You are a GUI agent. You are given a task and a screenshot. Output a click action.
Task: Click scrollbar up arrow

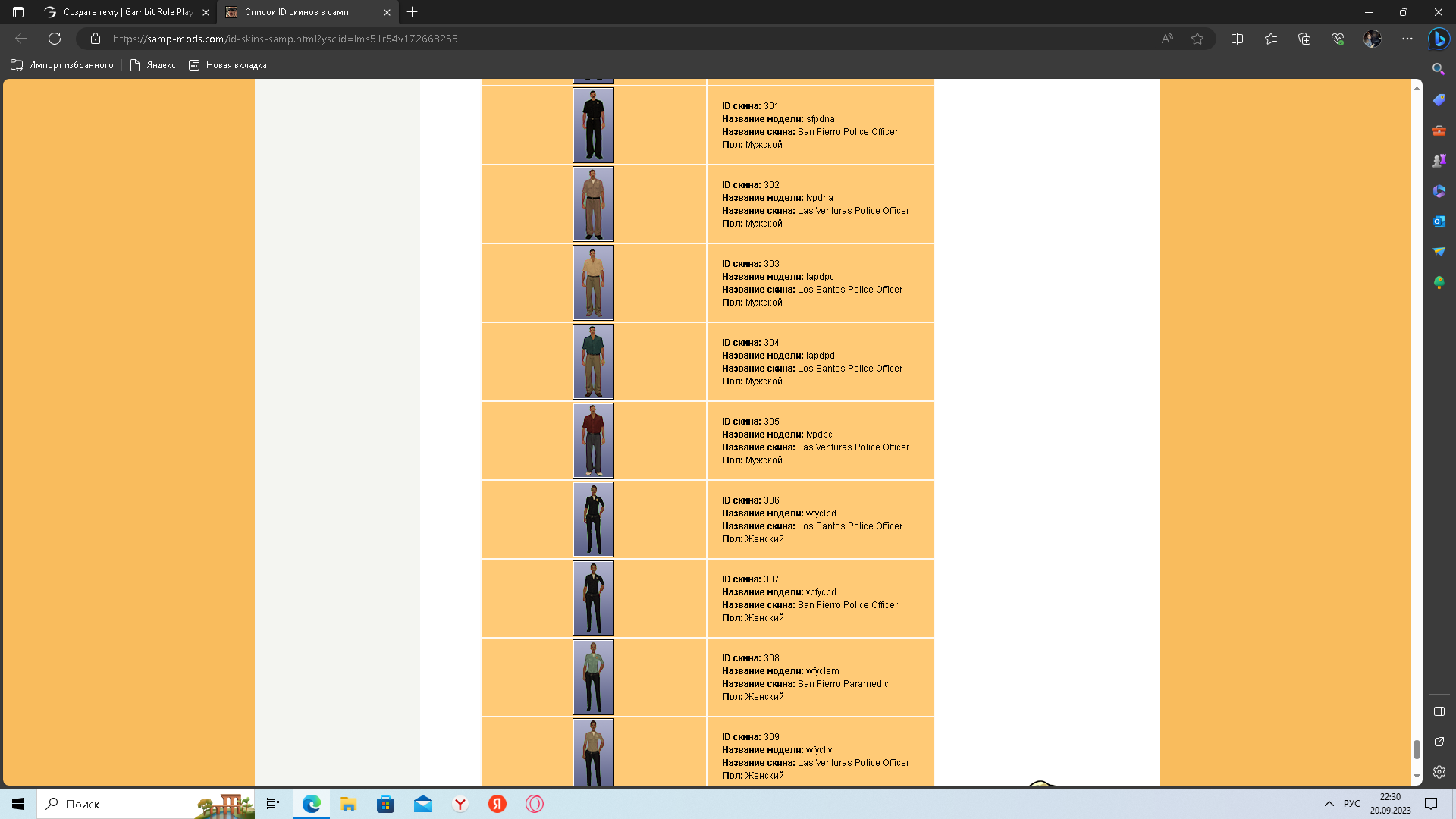[x=1417, y=88]
